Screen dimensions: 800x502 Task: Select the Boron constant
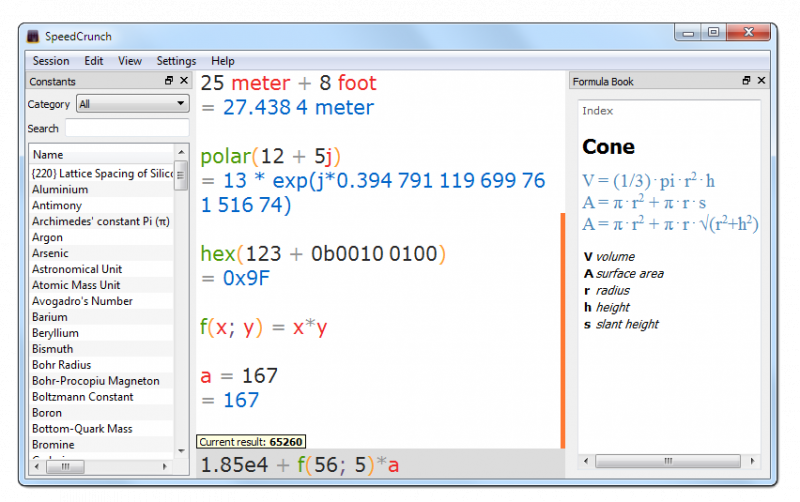coord(102,413)
